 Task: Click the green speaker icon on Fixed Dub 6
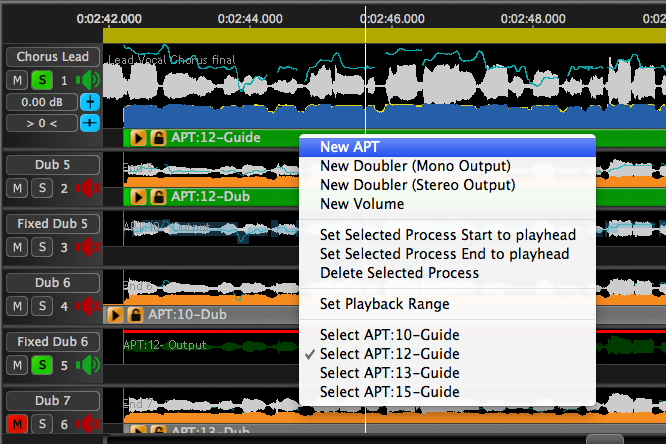[x=89, y=365]
